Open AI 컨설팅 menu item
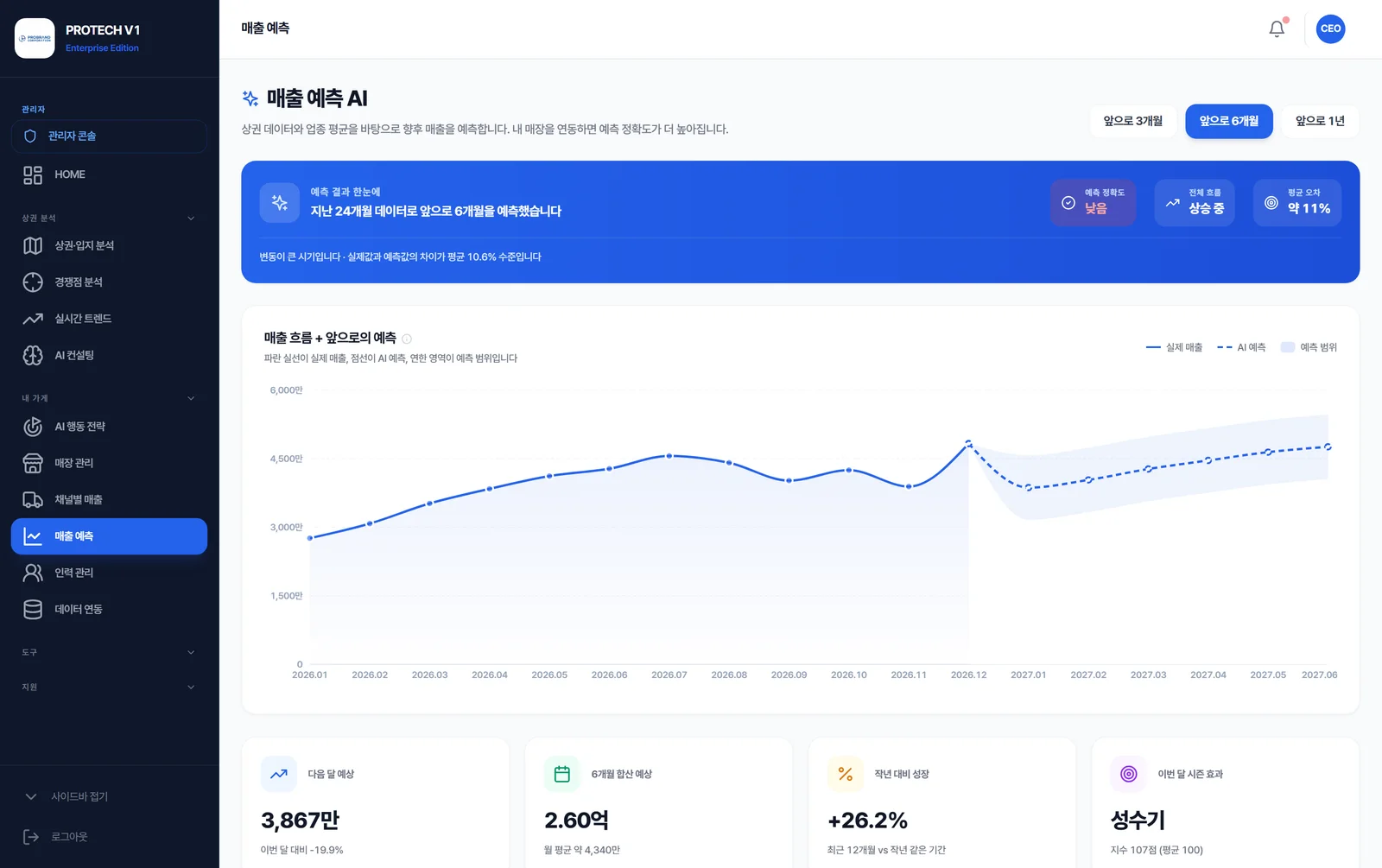Screen dimensions: 1382x868 click(109, 355)
